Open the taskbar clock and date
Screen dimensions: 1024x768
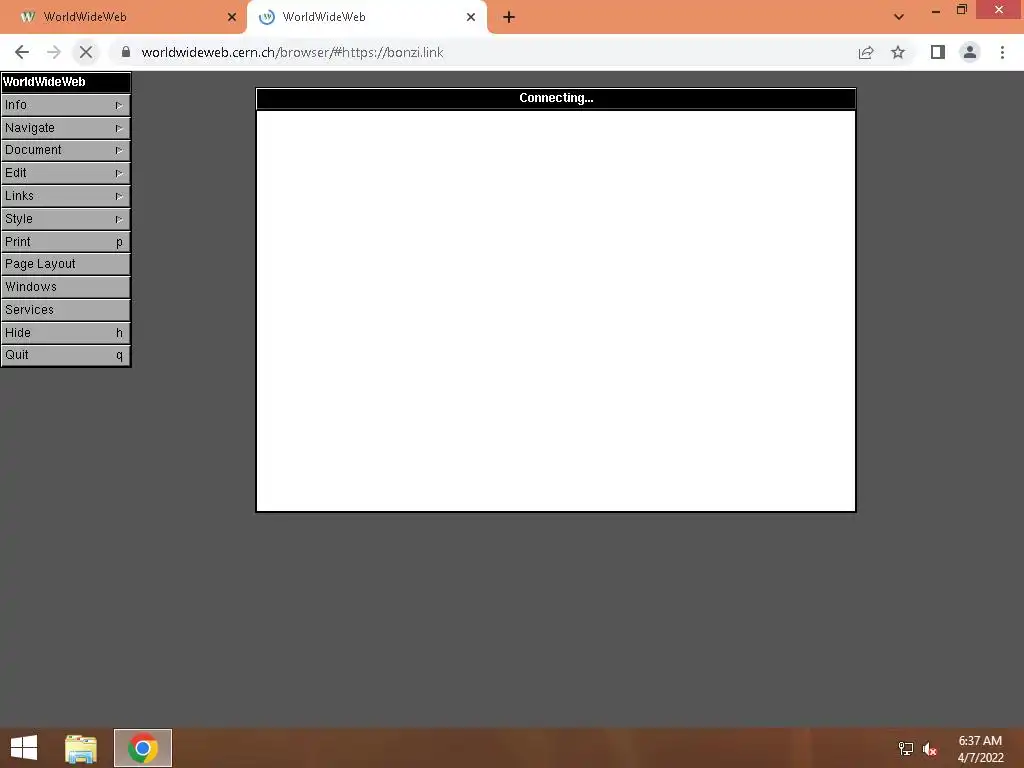pyautogui.click(x=980, y=749)
